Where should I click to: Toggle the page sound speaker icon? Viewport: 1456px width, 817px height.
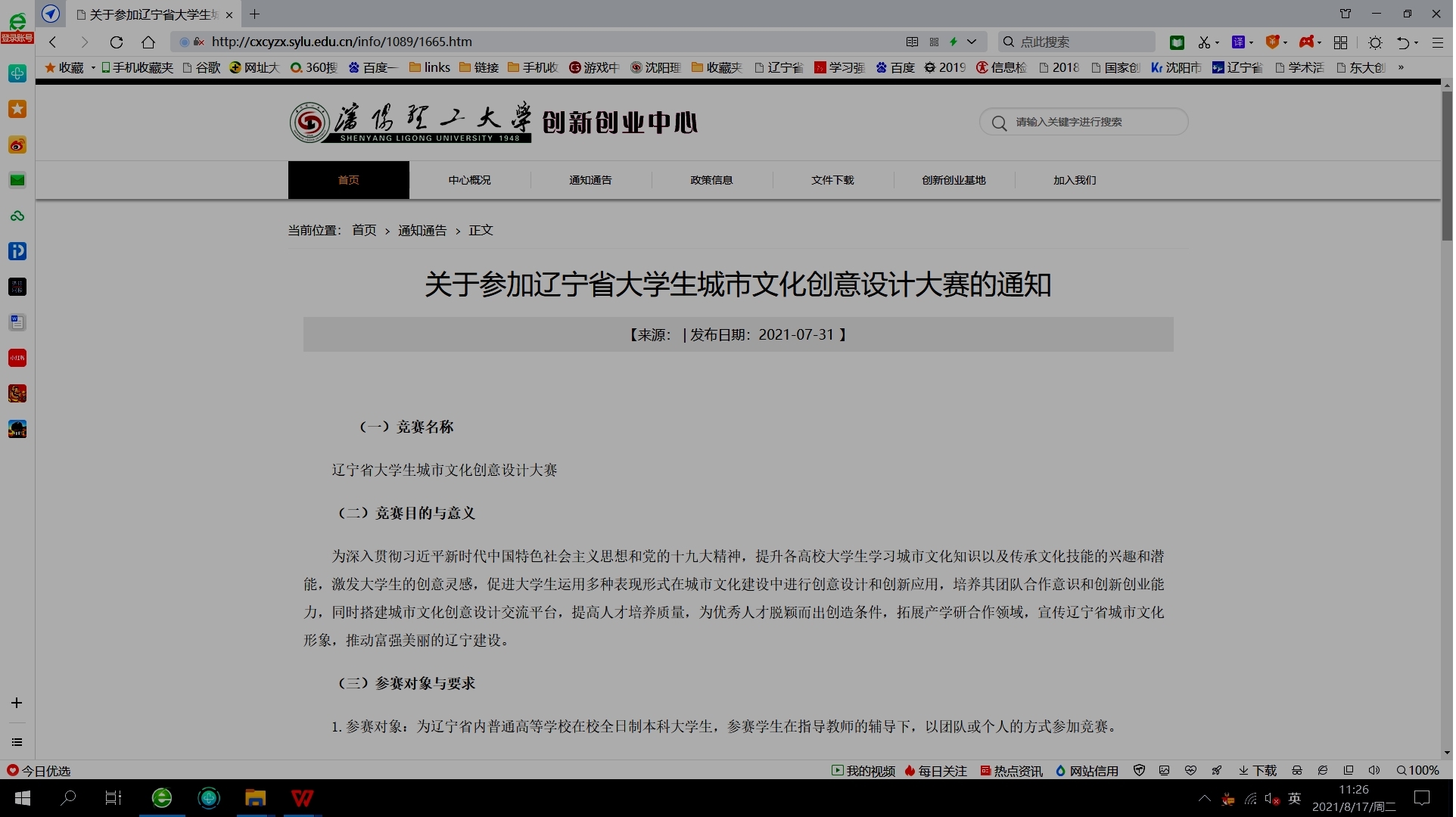[1375, 771]
